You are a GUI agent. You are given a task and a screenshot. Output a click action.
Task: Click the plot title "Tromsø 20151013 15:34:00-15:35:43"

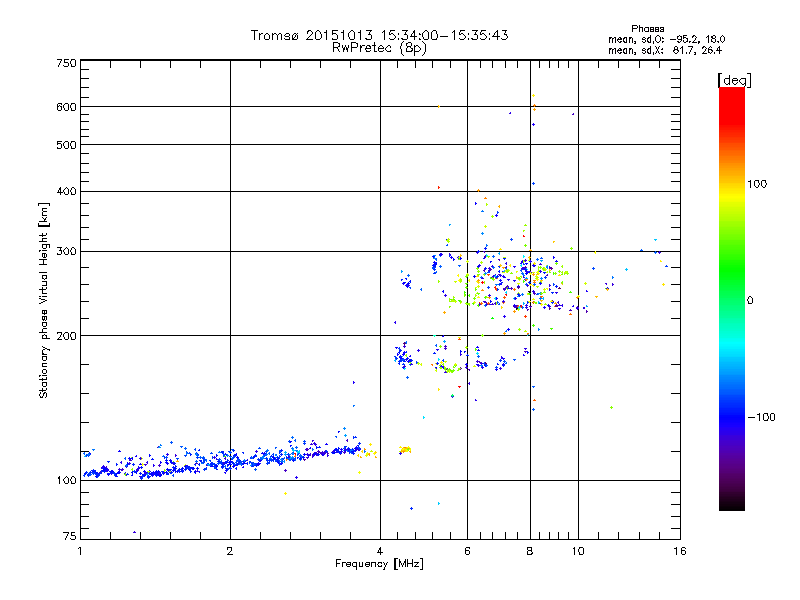click(379, 35)
